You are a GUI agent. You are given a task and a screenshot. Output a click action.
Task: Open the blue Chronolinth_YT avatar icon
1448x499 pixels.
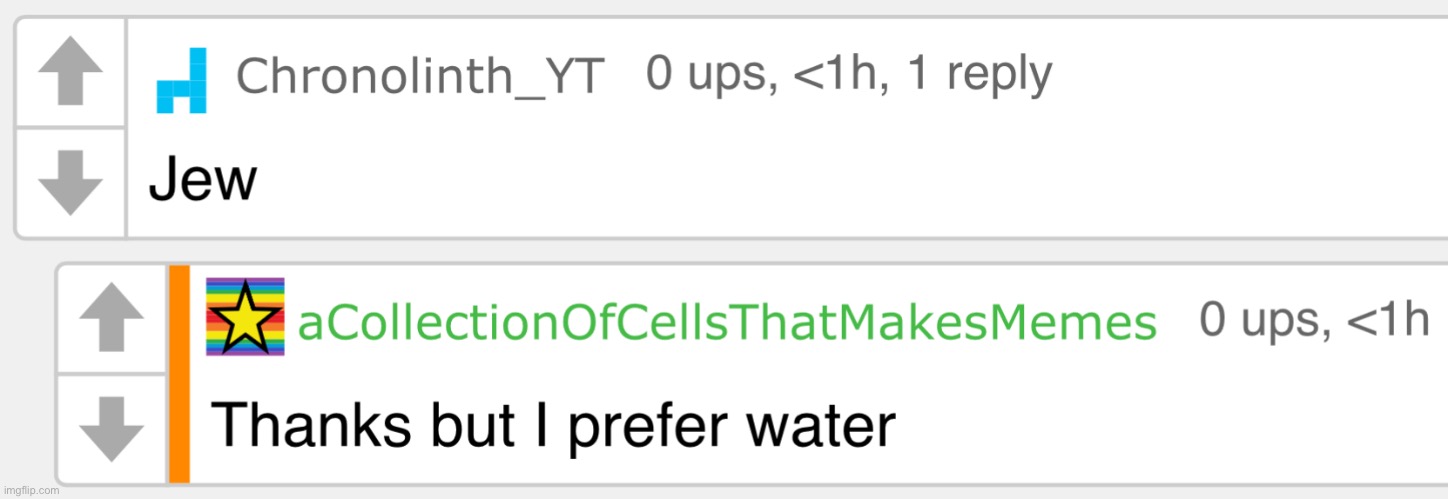click(x=182, y=80)
